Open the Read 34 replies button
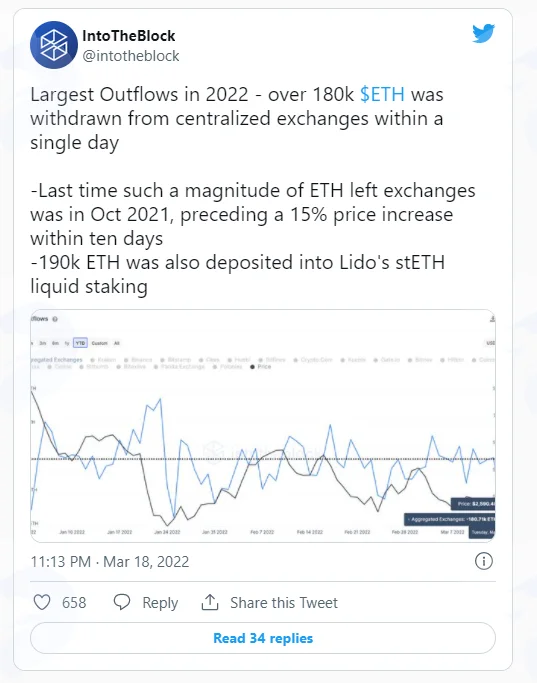The height and width of the screenshot is (683, 537). click(263, 638)
